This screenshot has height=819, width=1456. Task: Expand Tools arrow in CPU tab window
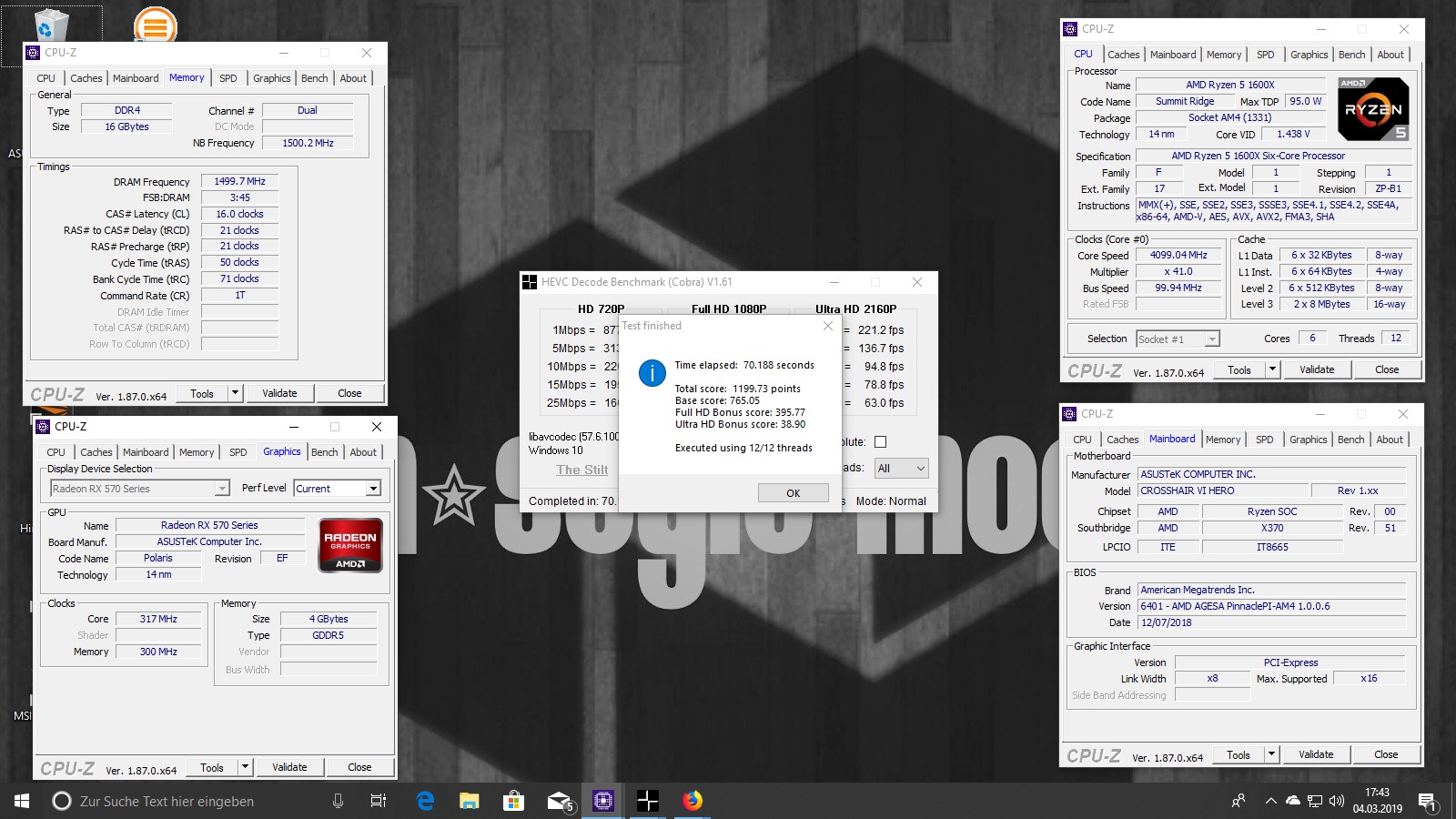point(1273,369)
